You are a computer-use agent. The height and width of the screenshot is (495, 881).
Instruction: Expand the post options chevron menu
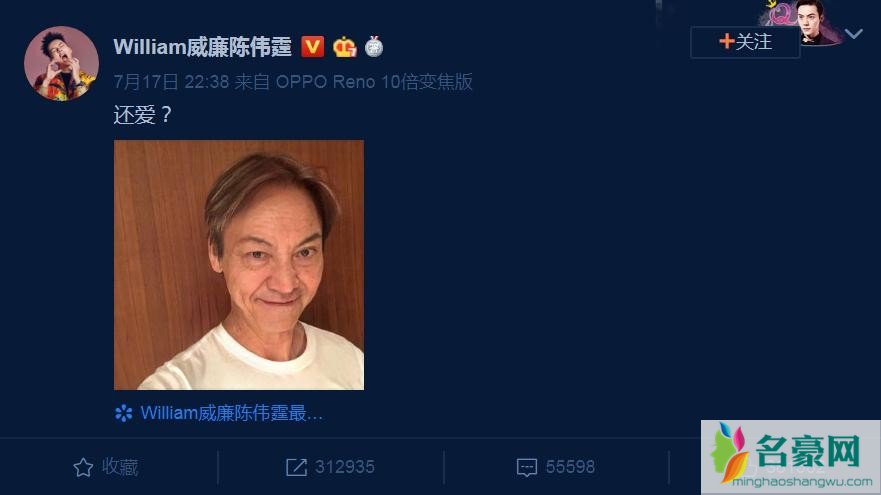click(853, 34)
